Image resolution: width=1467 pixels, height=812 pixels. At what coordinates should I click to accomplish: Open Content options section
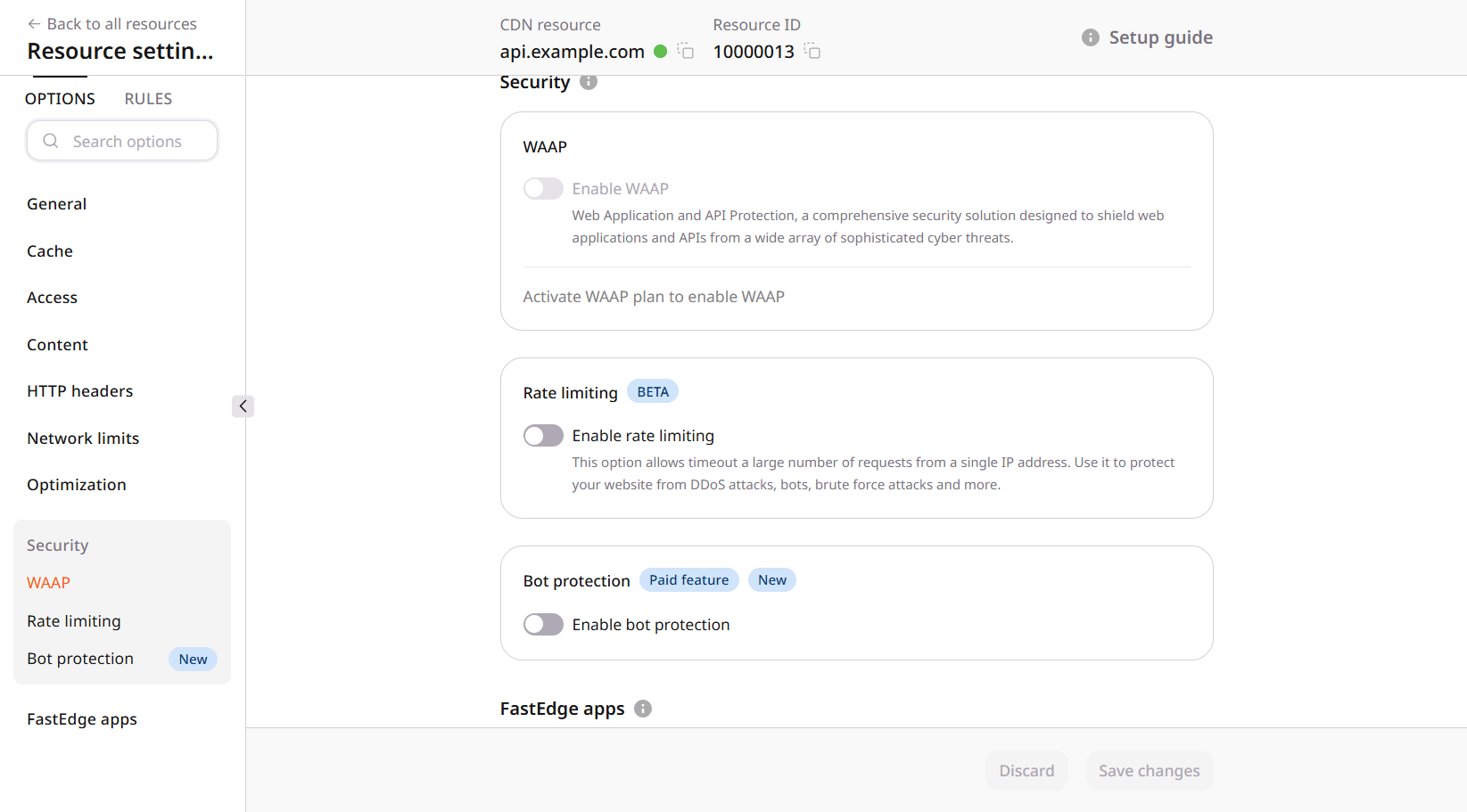57,345
